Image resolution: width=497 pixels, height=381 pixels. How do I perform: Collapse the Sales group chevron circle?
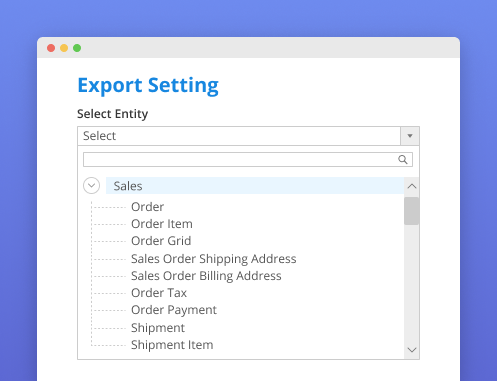point(91,186)
